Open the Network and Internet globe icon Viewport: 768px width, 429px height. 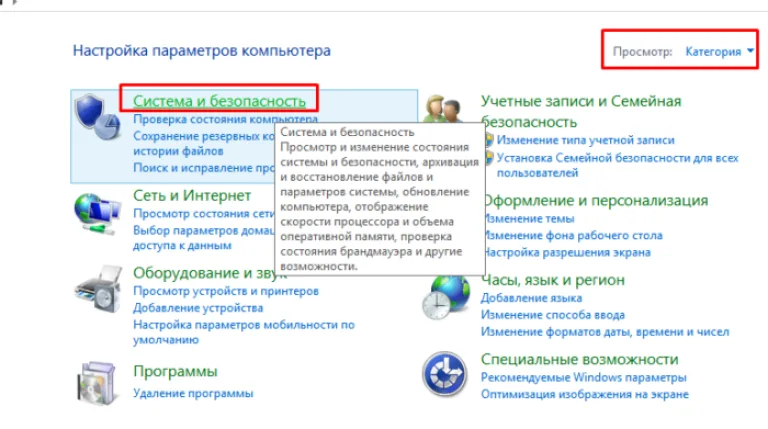tap(97, 214)
